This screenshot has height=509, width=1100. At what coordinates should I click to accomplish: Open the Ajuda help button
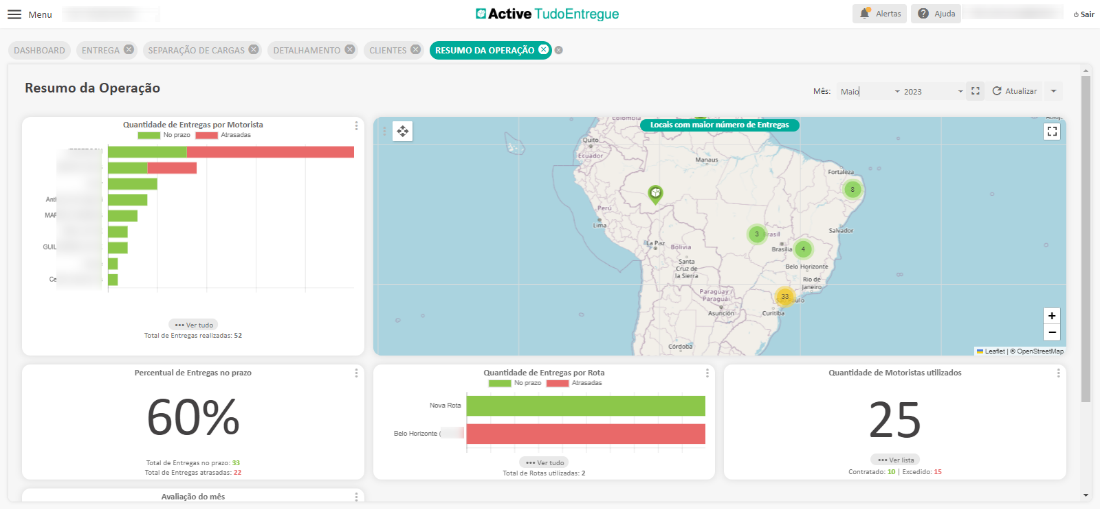tap(936, 14)
